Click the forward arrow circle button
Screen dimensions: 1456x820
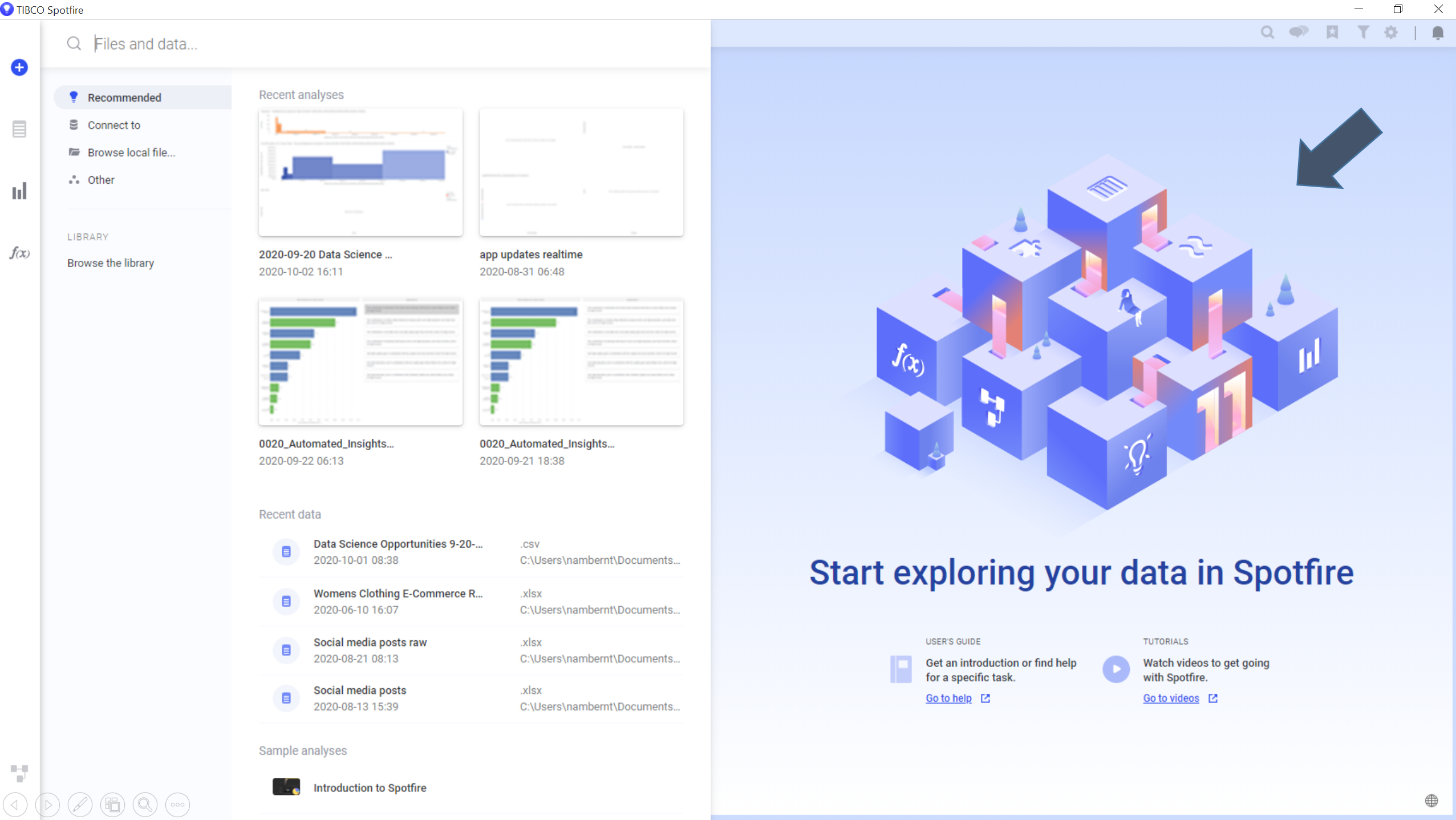click(x=48, y=805)
